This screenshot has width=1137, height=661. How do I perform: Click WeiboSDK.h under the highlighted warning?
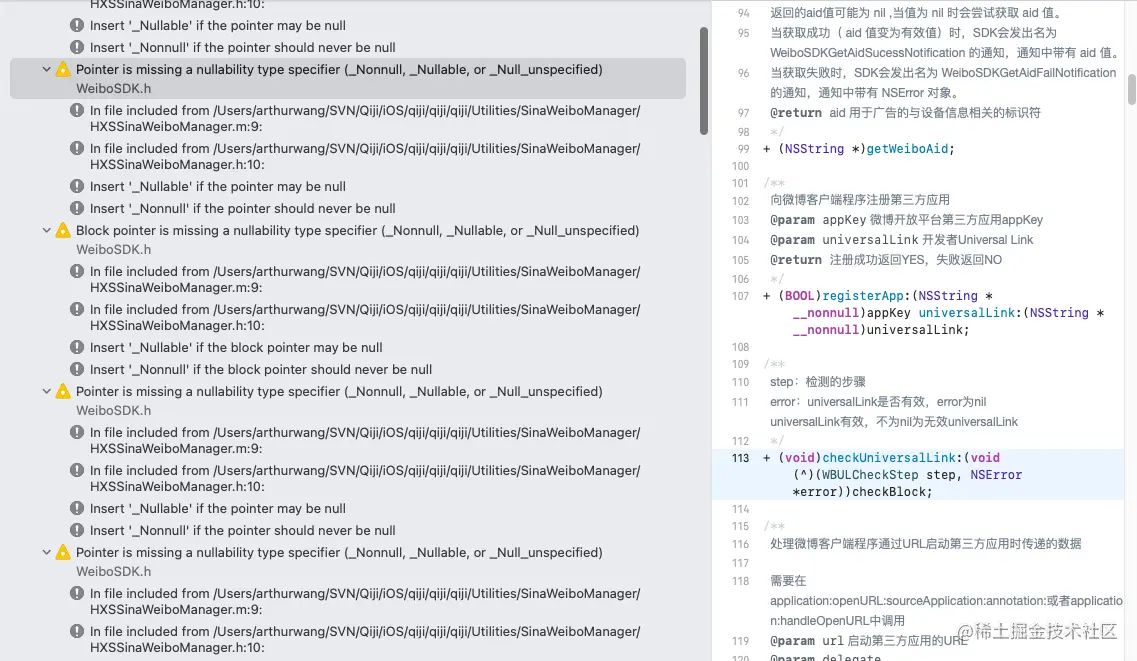tap(114, 88)
